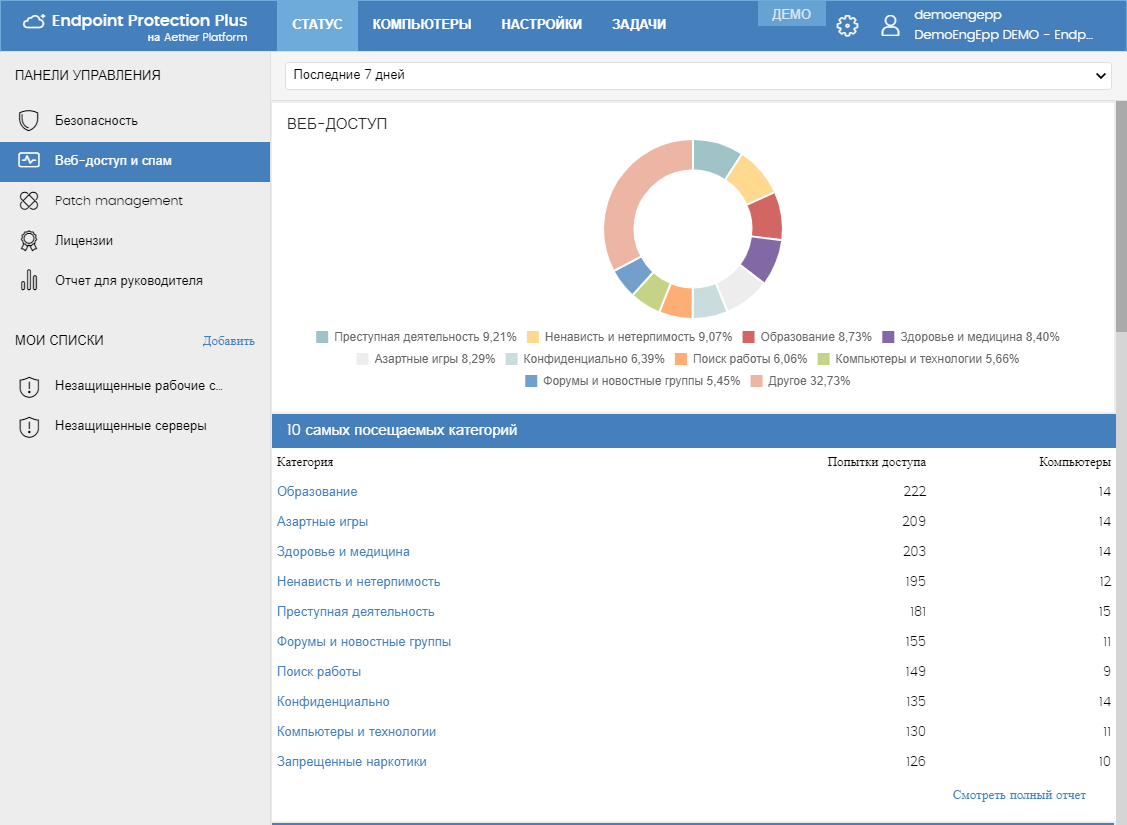Click the Конфиденциально 6,39% legend swatch

point(511,359)
